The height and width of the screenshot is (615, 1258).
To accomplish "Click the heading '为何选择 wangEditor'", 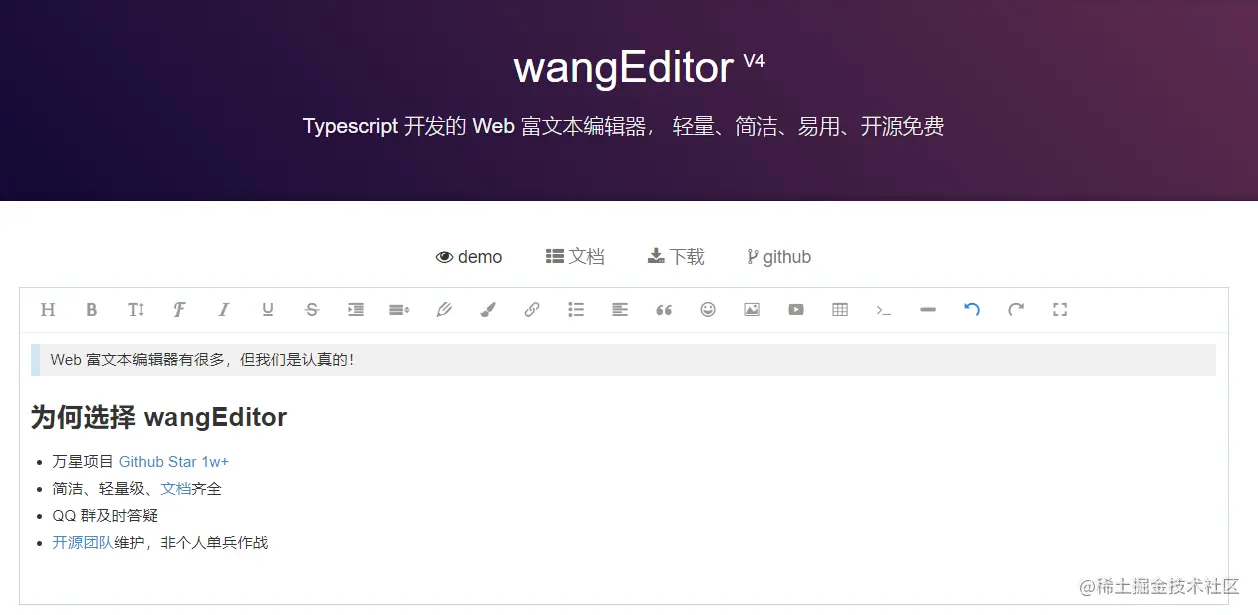I will tap(159, 417).
